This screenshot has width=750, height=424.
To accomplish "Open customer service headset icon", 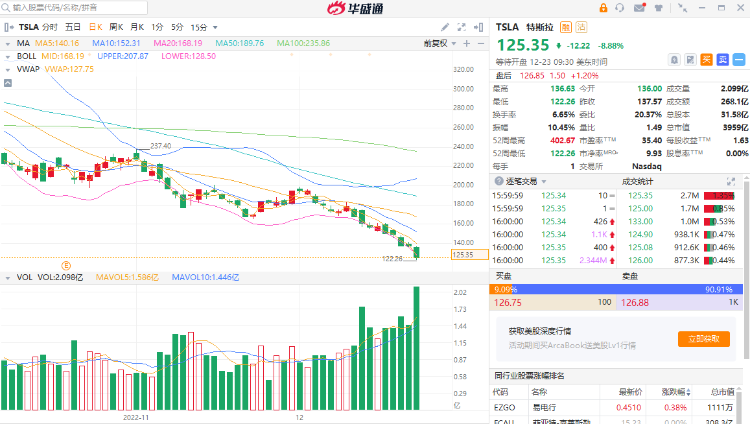I will pos(620,8).
